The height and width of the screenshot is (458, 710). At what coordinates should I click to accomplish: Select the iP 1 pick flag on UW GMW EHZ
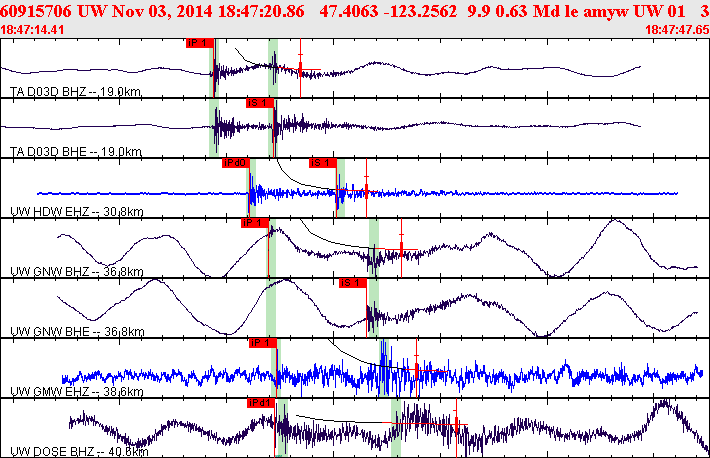(263, 343)
